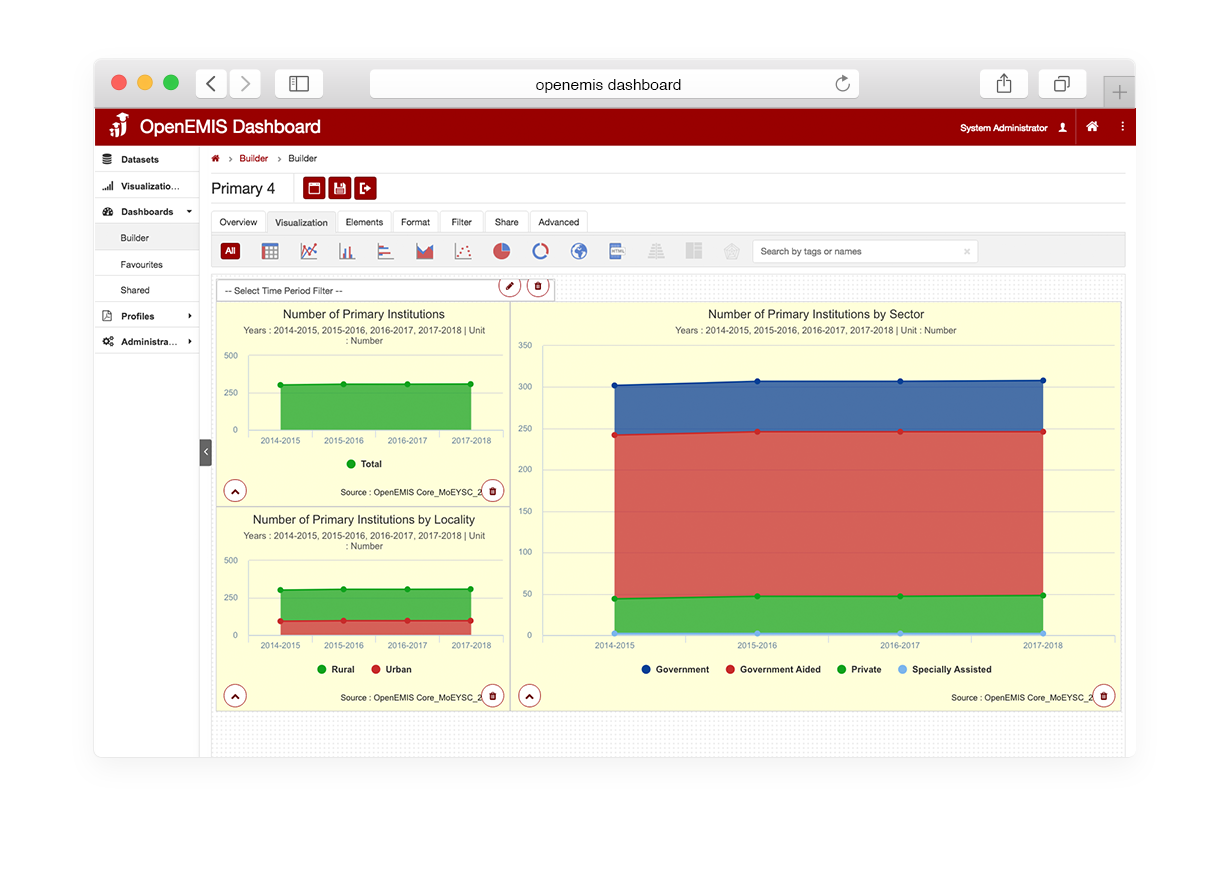Edit the time period filter
1230x896 pixels.
click(510, 286)
